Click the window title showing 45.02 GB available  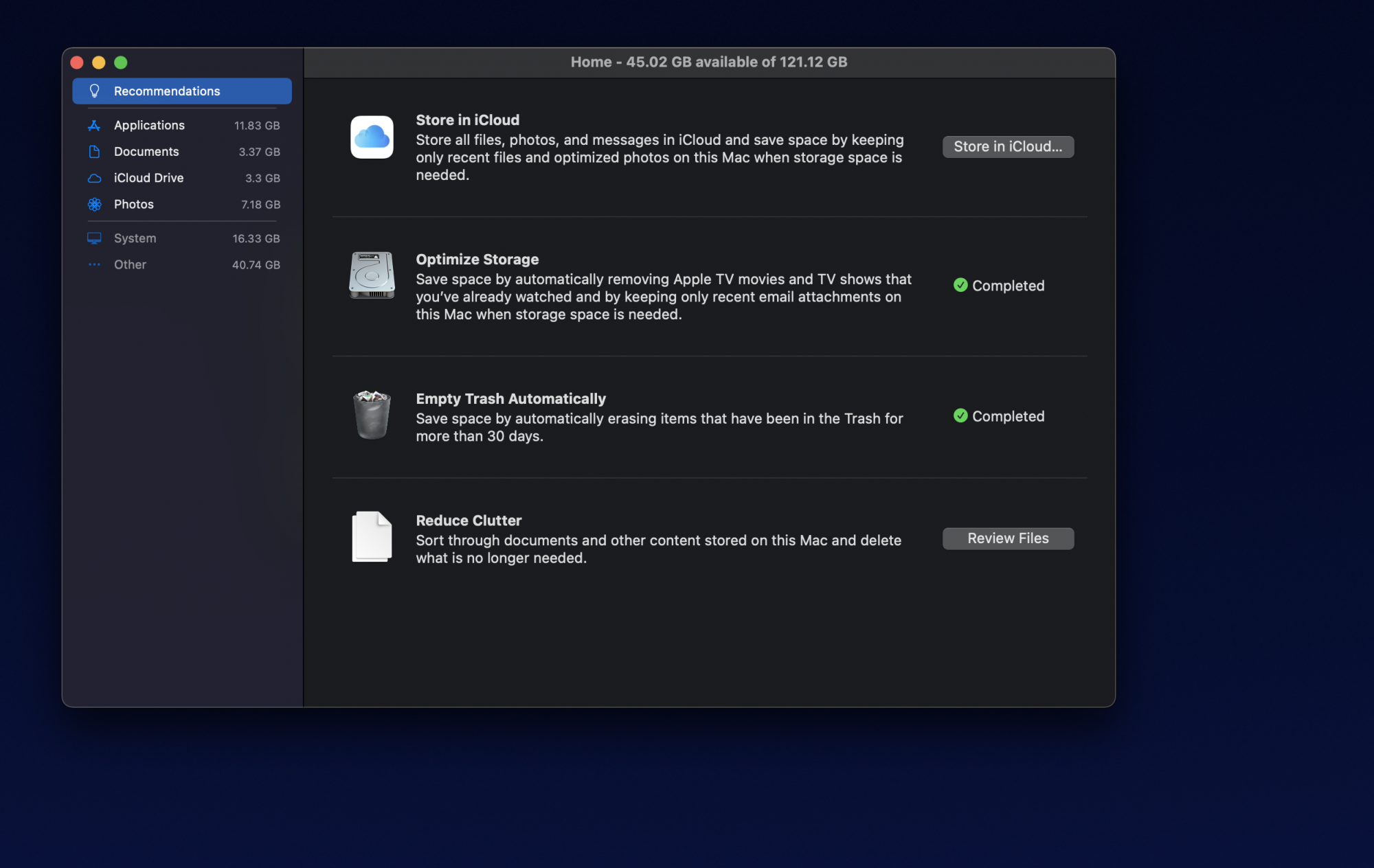[709, 62]
